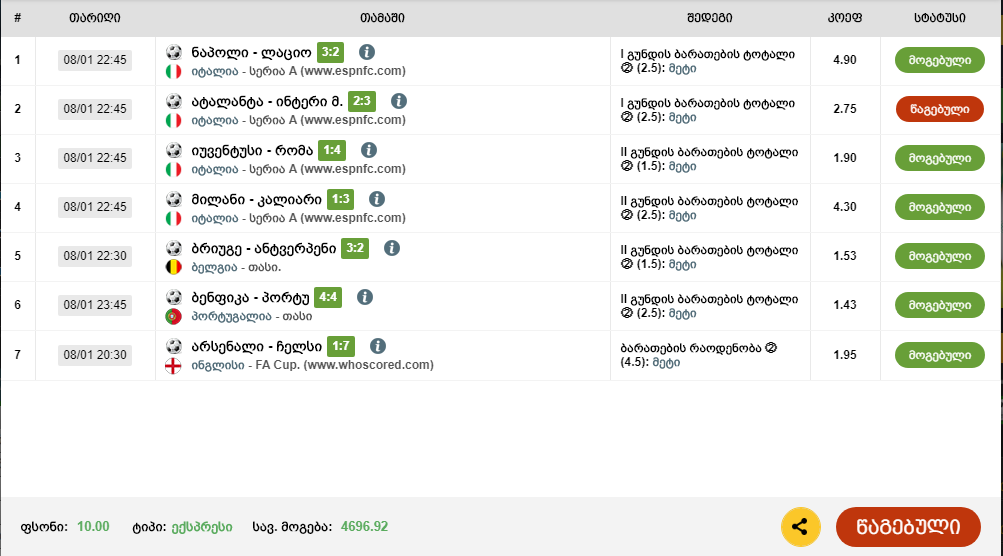Click the Belgium flag icon
This screenshot has width=1003, height=556.
tap(173, 267)
